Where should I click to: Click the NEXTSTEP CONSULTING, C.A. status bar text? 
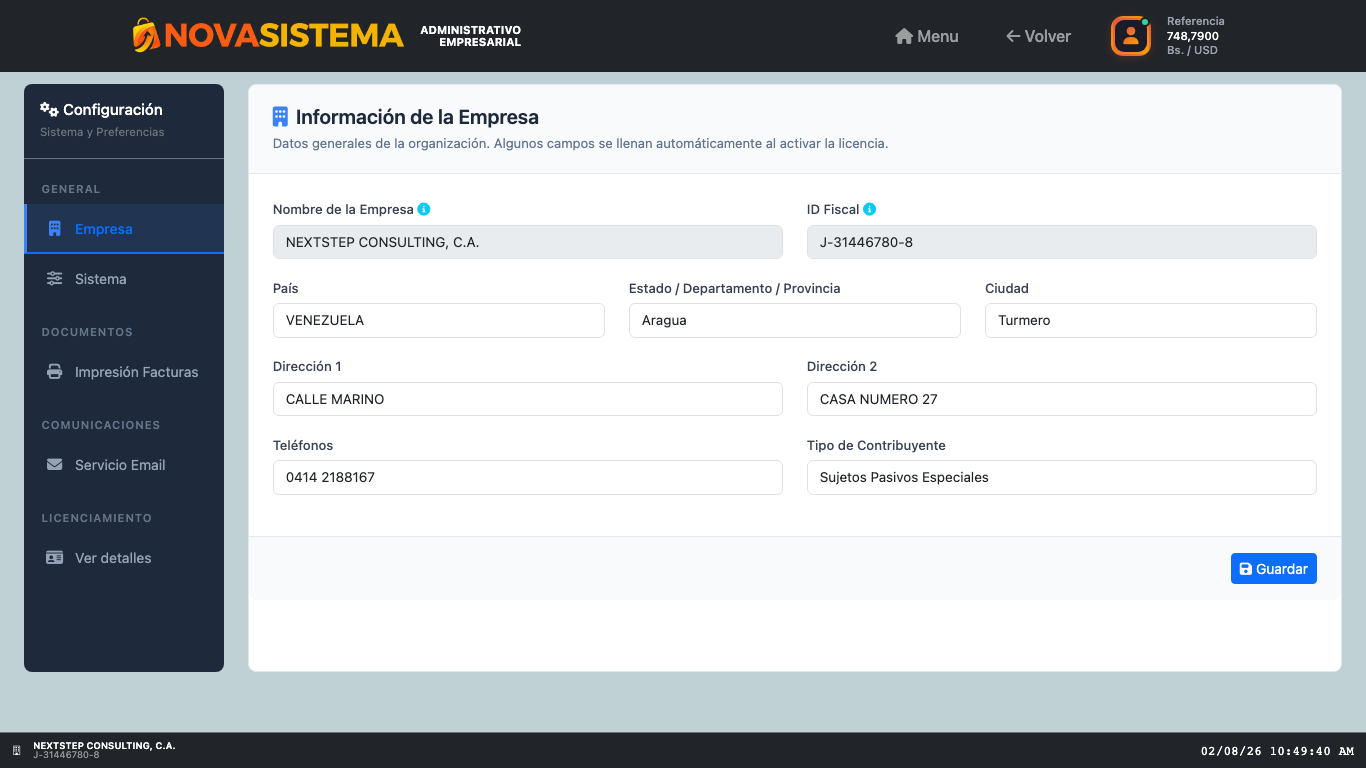tap(104, 746)
